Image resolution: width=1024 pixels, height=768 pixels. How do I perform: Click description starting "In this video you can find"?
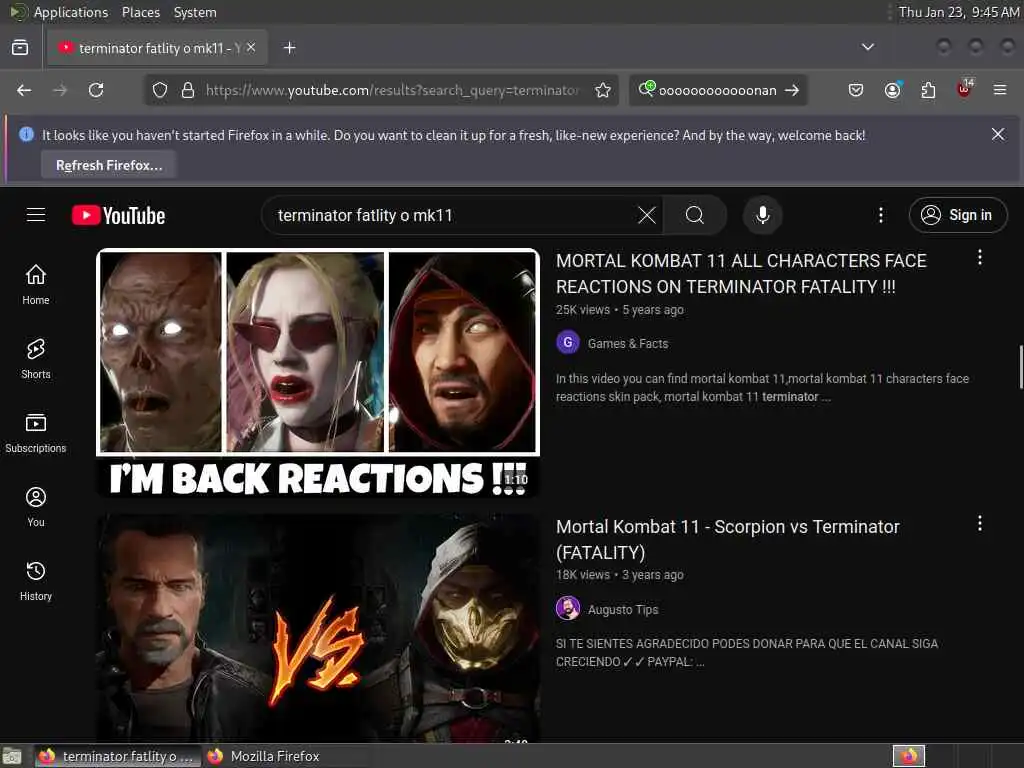pos(762,387)
